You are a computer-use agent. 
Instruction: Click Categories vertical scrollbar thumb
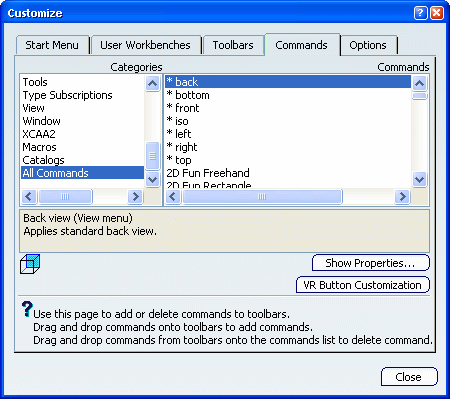pyautogui.click(x=153, y=156)
